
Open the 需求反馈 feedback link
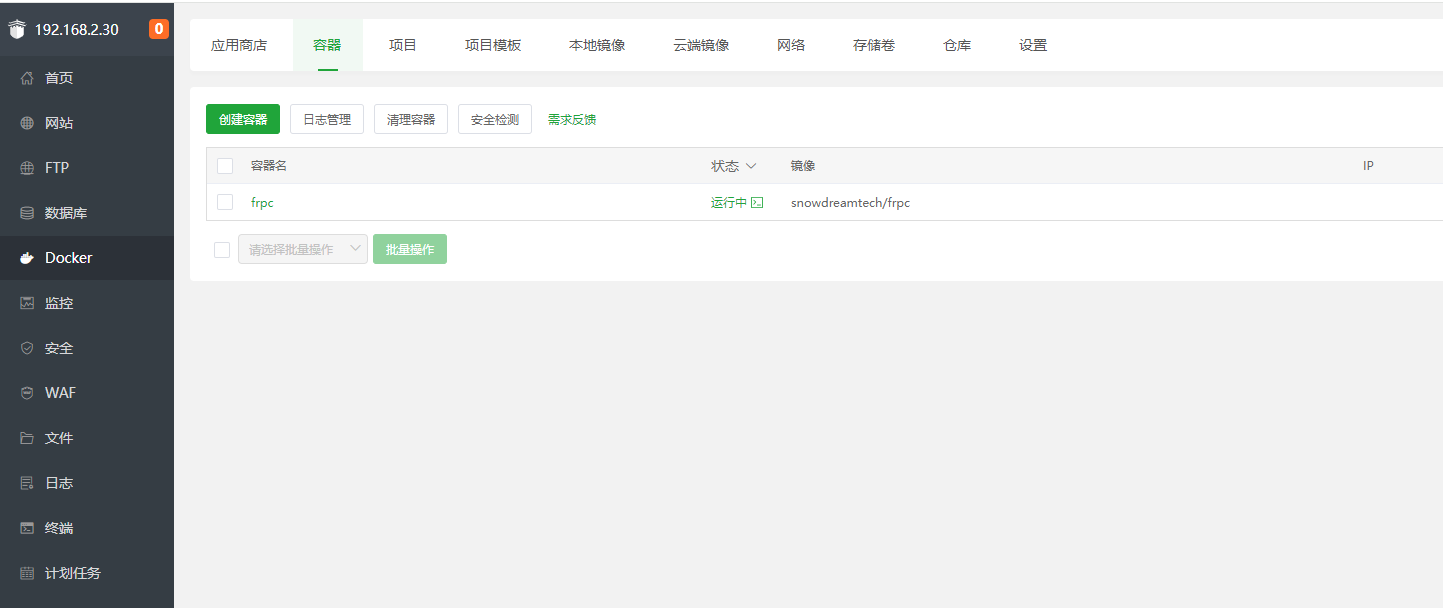(x=571, y=118)
